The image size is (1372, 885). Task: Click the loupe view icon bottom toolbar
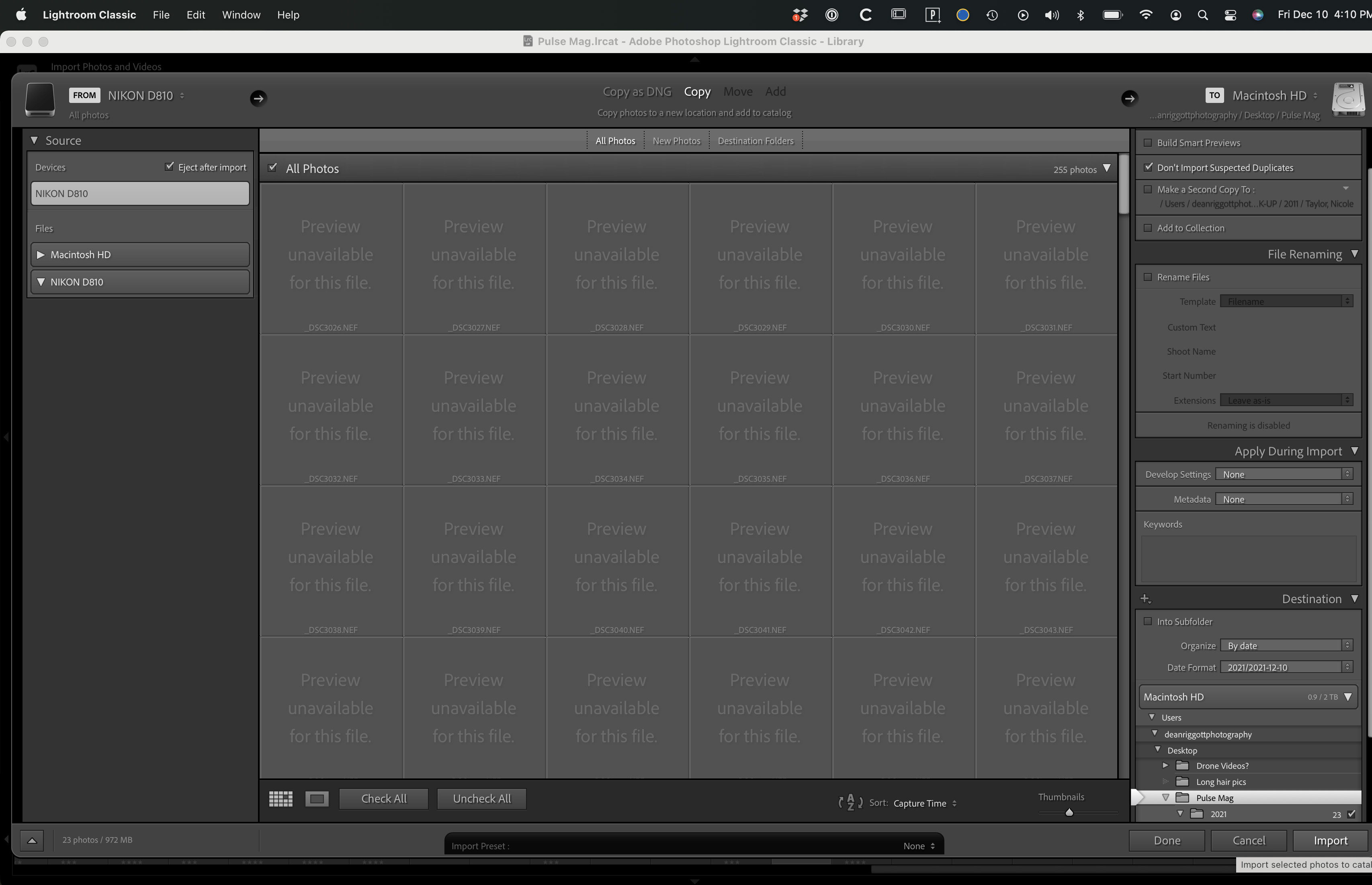coord(316,798)
